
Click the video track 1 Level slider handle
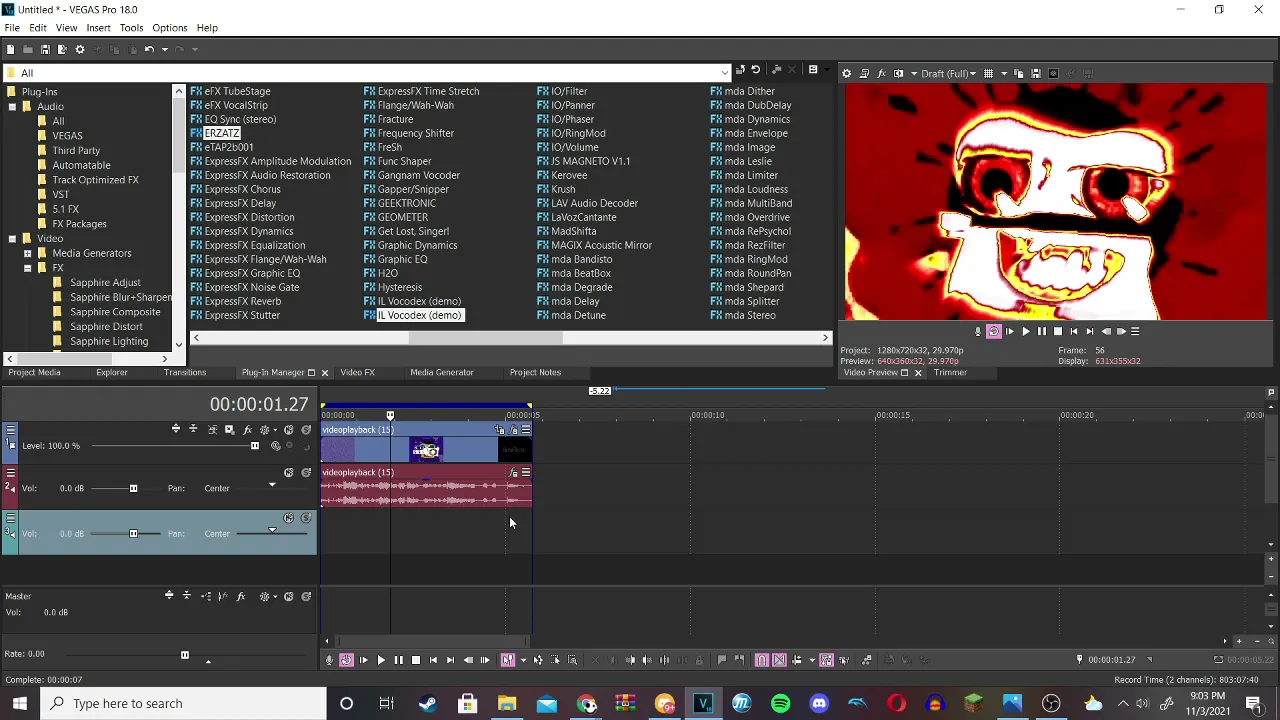pos(254,446)
